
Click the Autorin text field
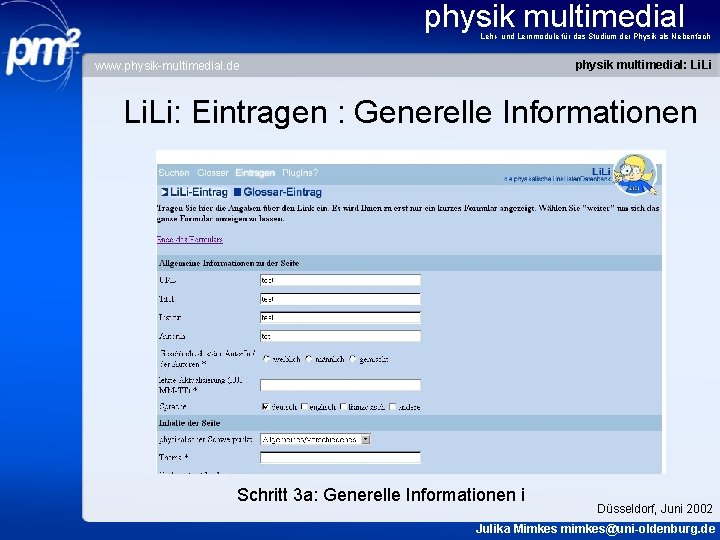pos(340,336)
